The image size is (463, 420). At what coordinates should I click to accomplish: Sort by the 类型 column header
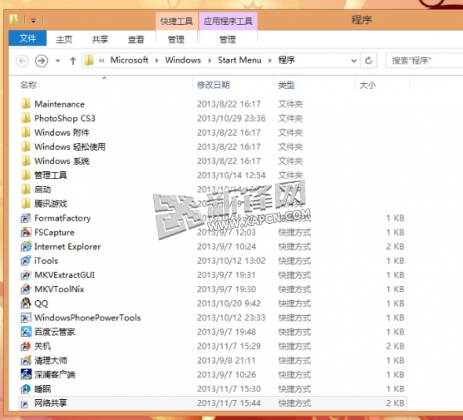tap(286, 85)
